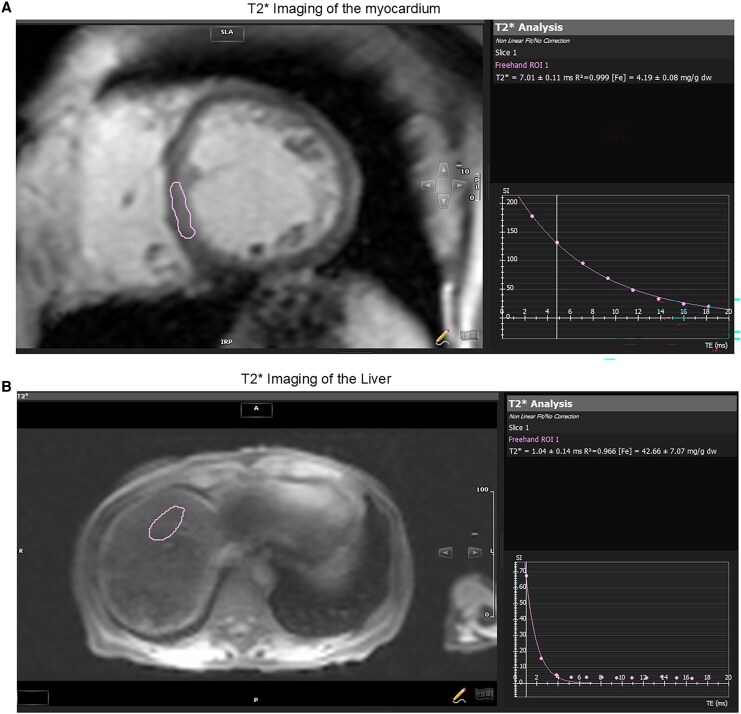The height and width of the screenshot is (714, 741).
Task: Click the SLA orientation label button
Action: tap(227, 32)
